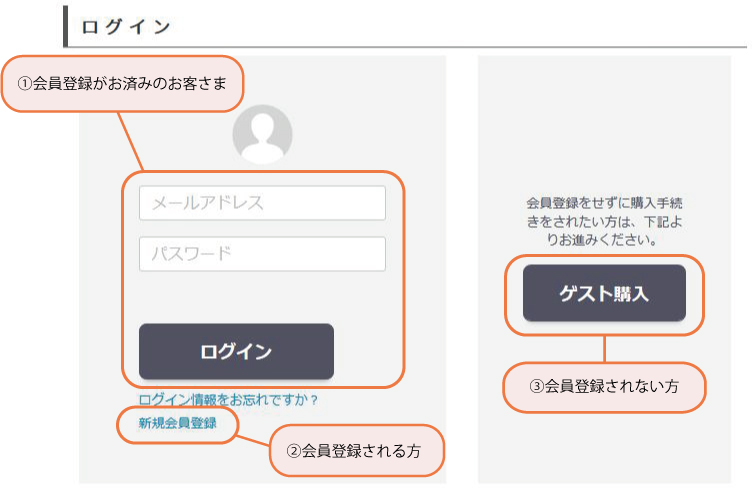The height and width of the screenshot is (496, 752).
Task: Click the orange line joining ゲスト購入 and callout ③
Action: (604, 349)
